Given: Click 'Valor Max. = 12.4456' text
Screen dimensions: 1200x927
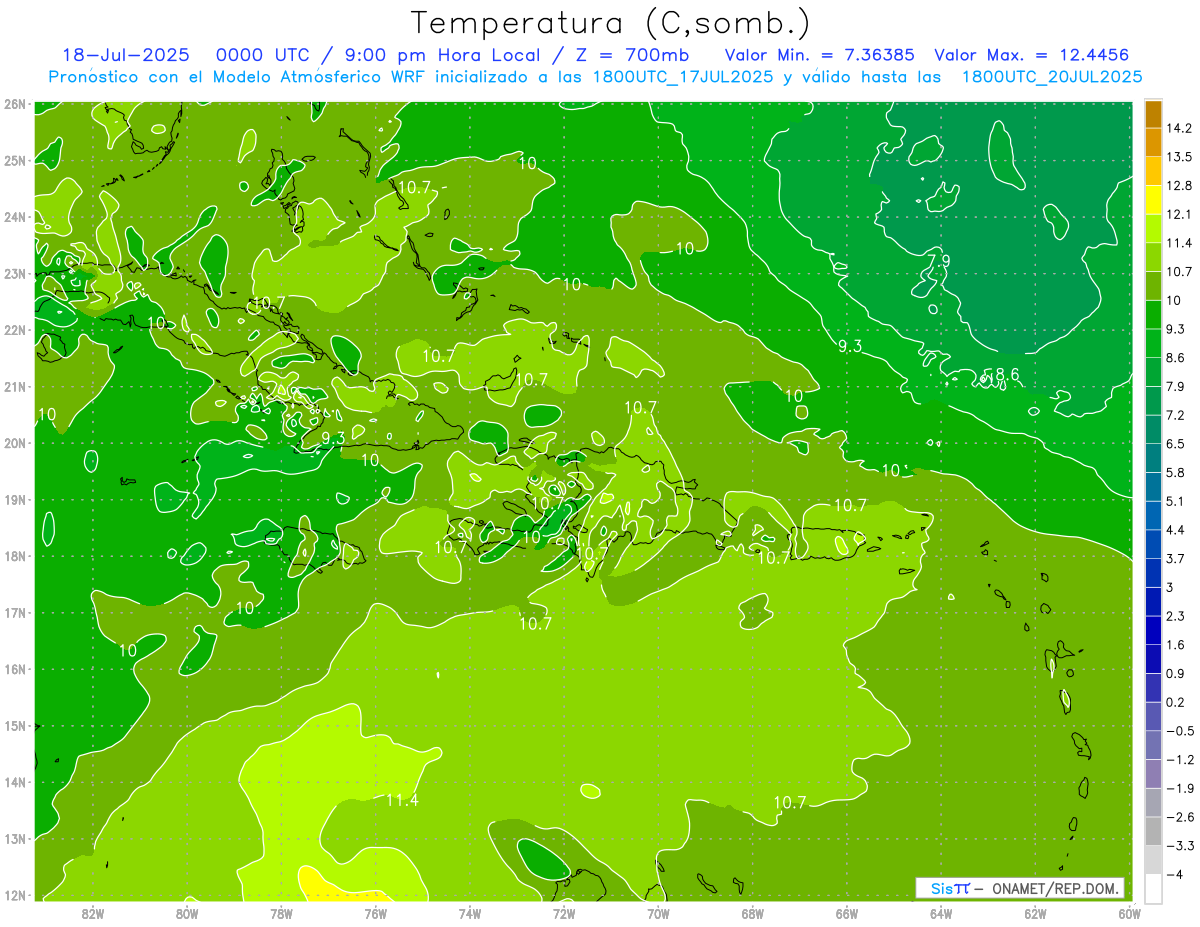Looking at the screenshot, I should click(1031, 55).
